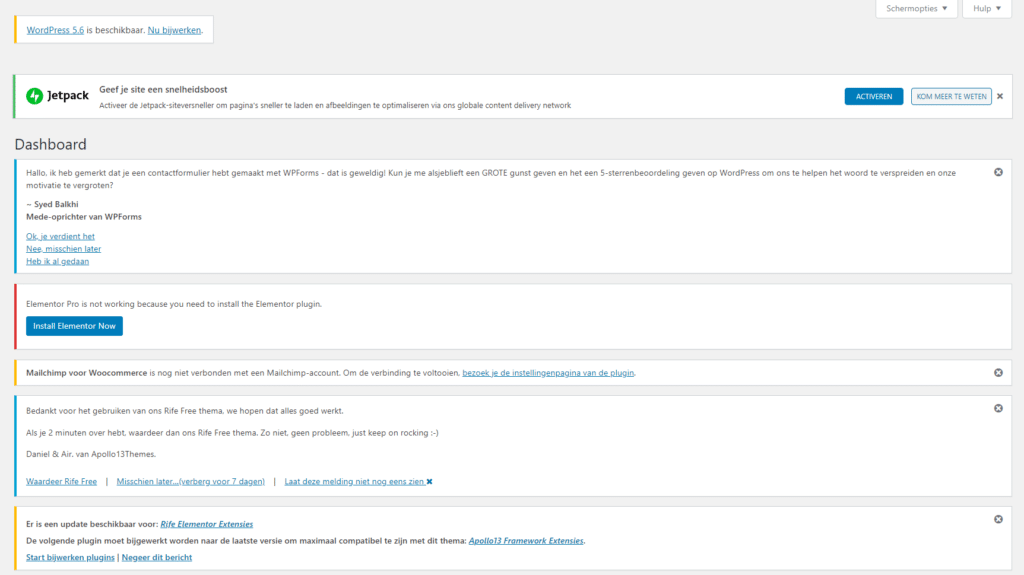Click the 'Mede-oprichter van WPForms' text
This screenshot has height=575, width=1024.
pyautogui.click(x=84, y=217)
